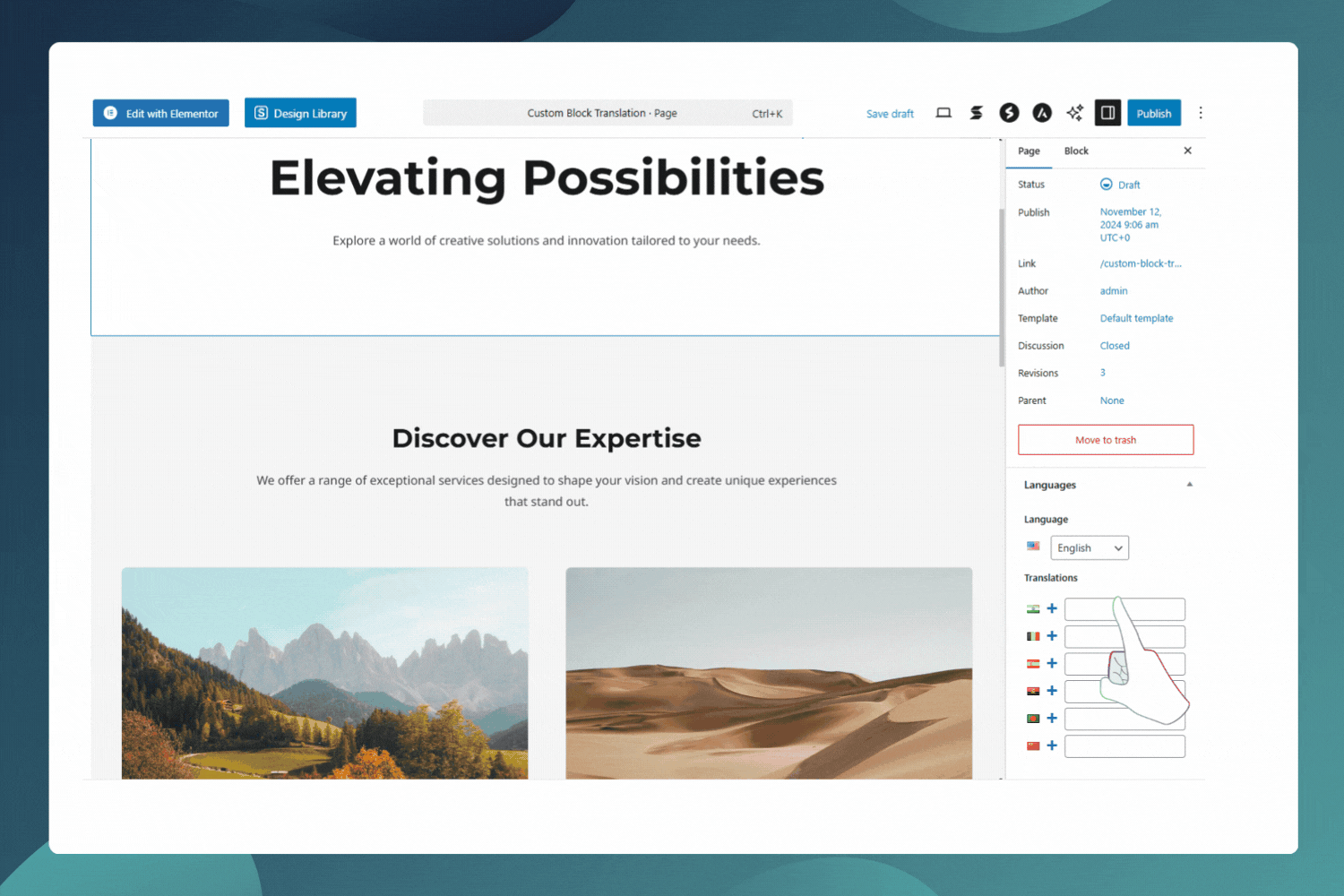The image size is (1344, 896).
Task: Select the Discover Our Expertise heading
Action: tap(547, 438)
